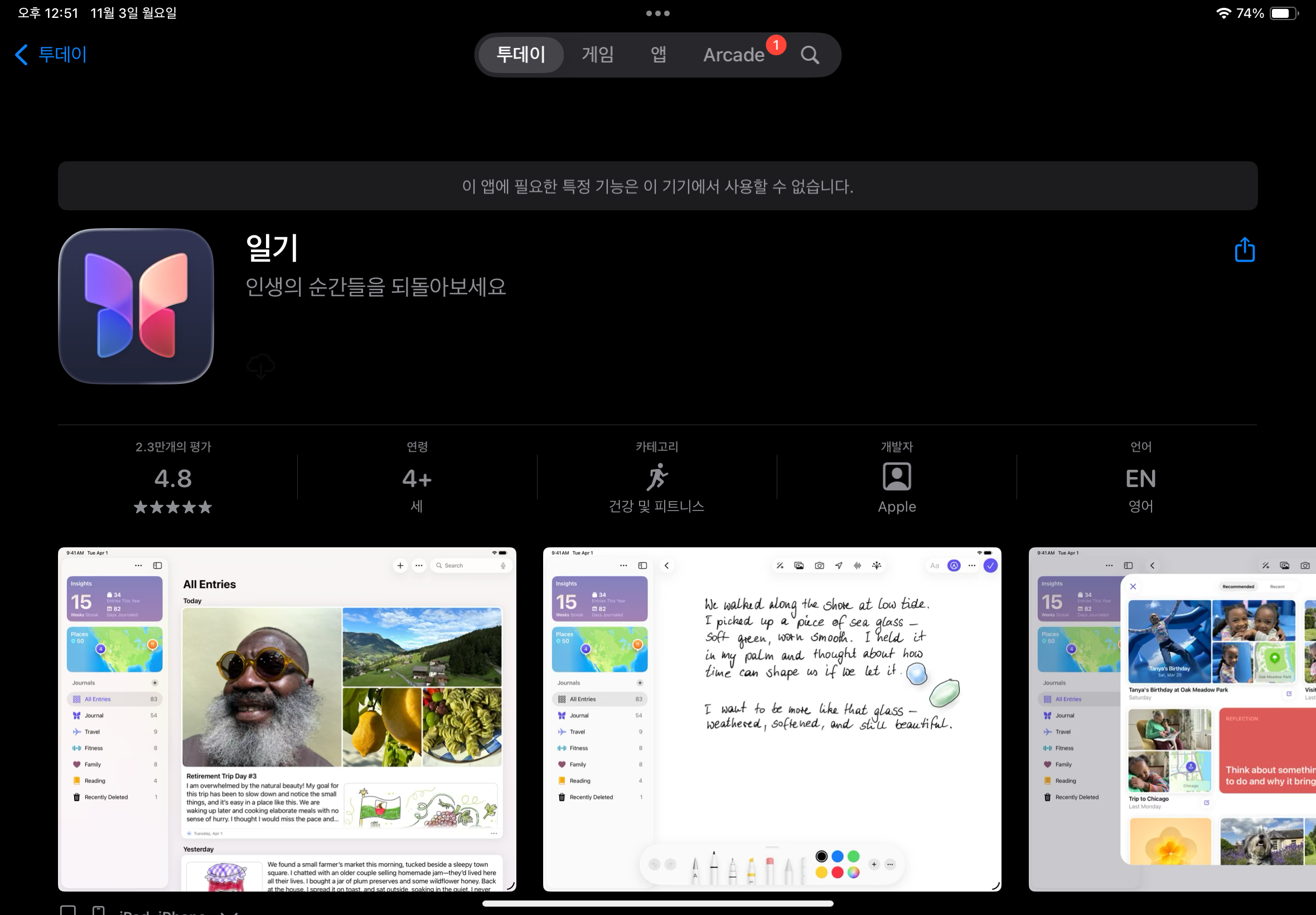Switch to the 게임 tab
The image size is (1316, 915).
click(x=598, y=55)
